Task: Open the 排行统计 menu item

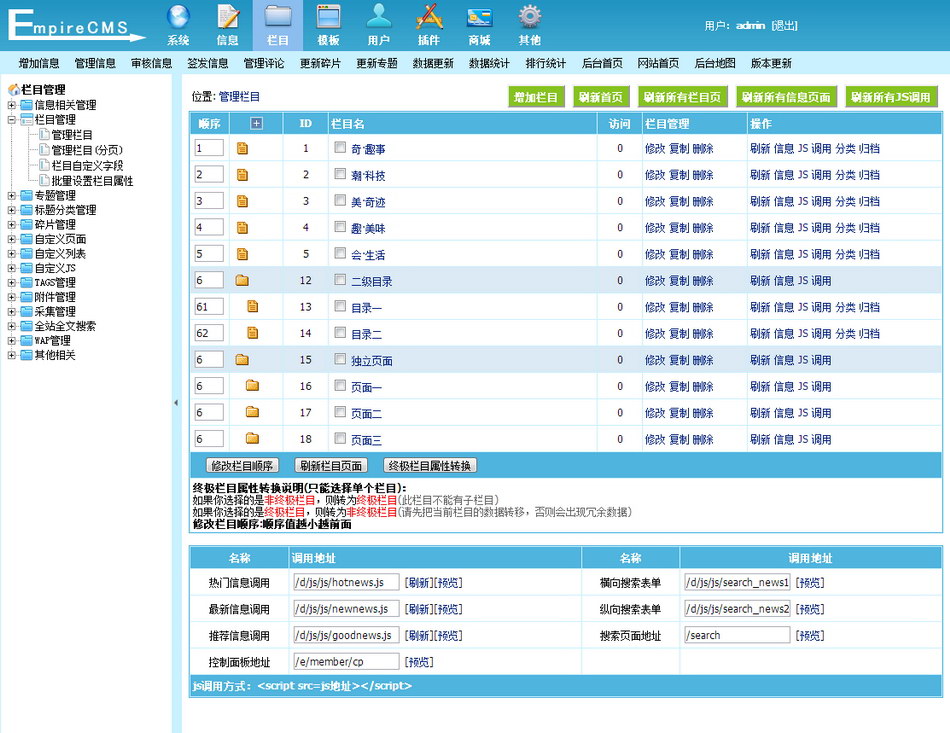Action: tap(545, 63)
